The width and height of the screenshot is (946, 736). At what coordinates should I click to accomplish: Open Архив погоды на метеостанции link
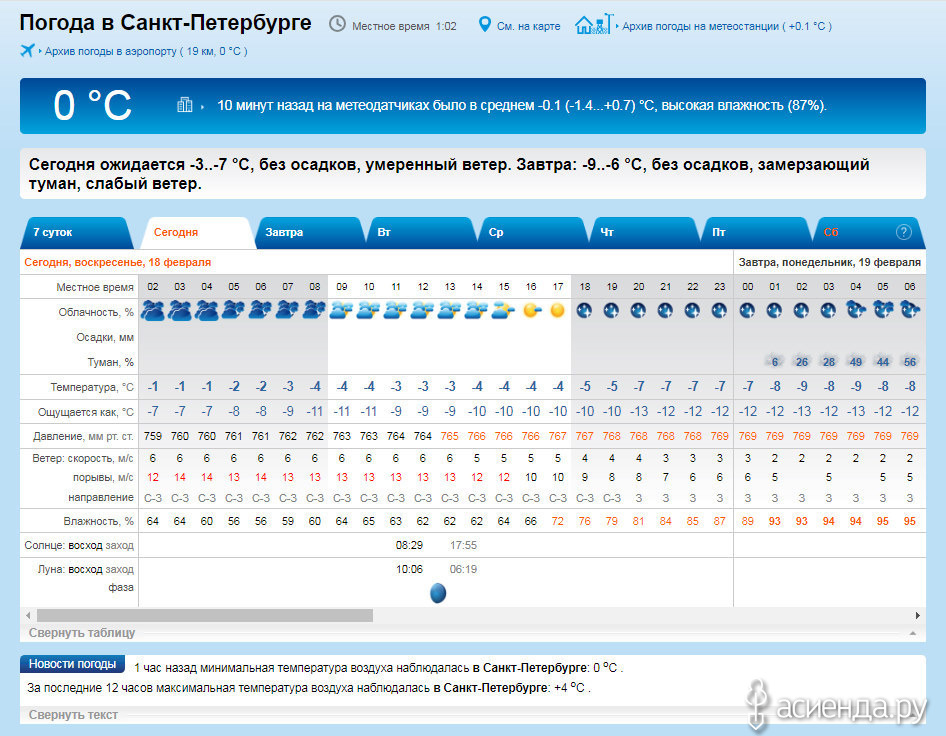(726, 26)
